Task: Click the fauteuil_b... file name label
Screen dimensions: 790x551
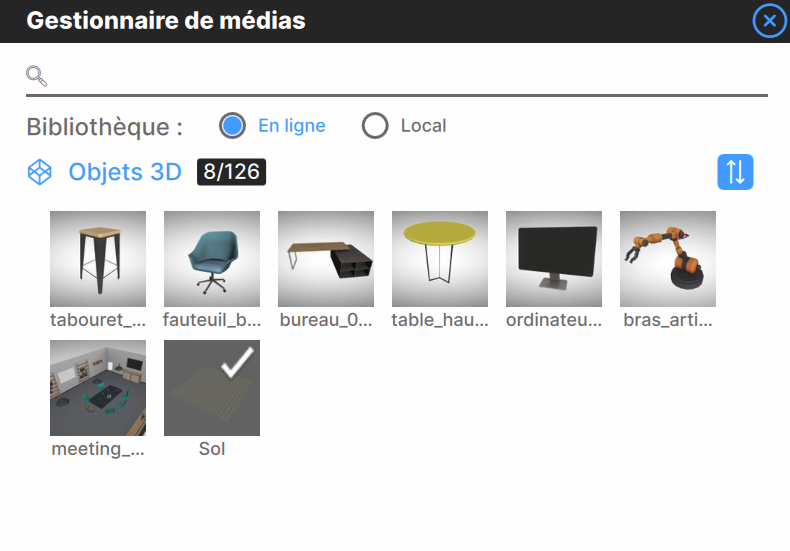Action: pyautogui.click(x=212, y=320)
